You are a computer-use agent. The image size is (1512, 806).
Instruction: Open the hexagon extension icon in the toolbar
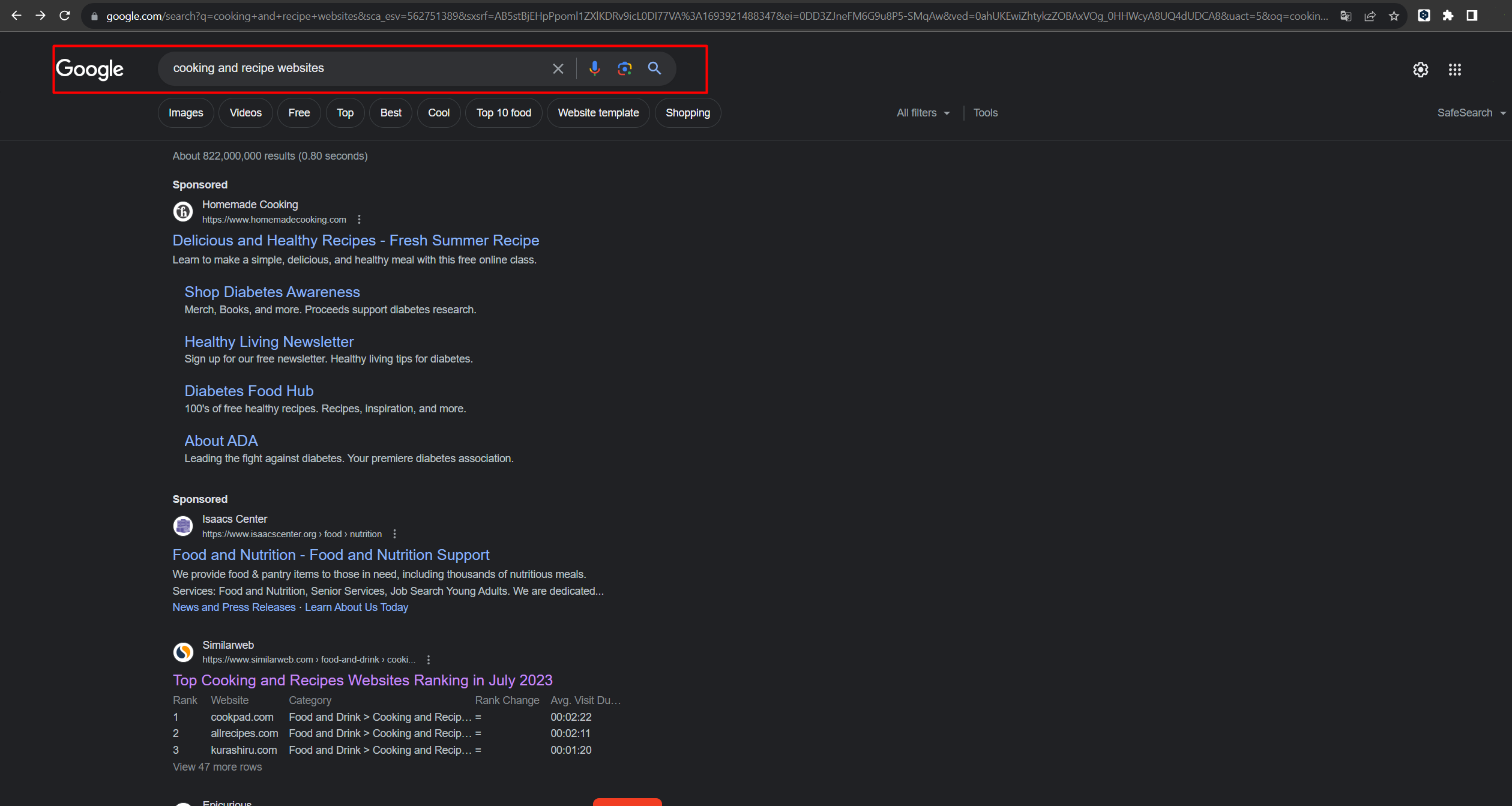pyautogui.click(x=1424, y=16)
